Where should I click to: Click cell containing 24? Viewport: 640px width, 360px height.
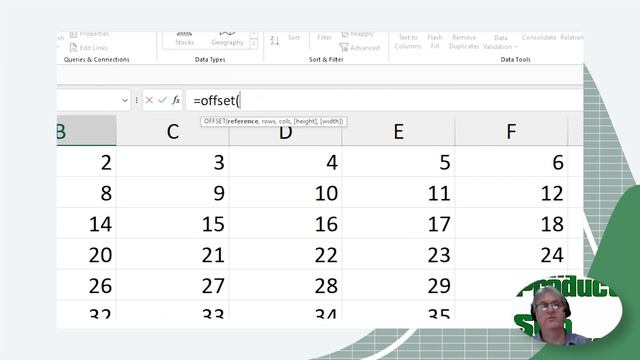[511, 254]
